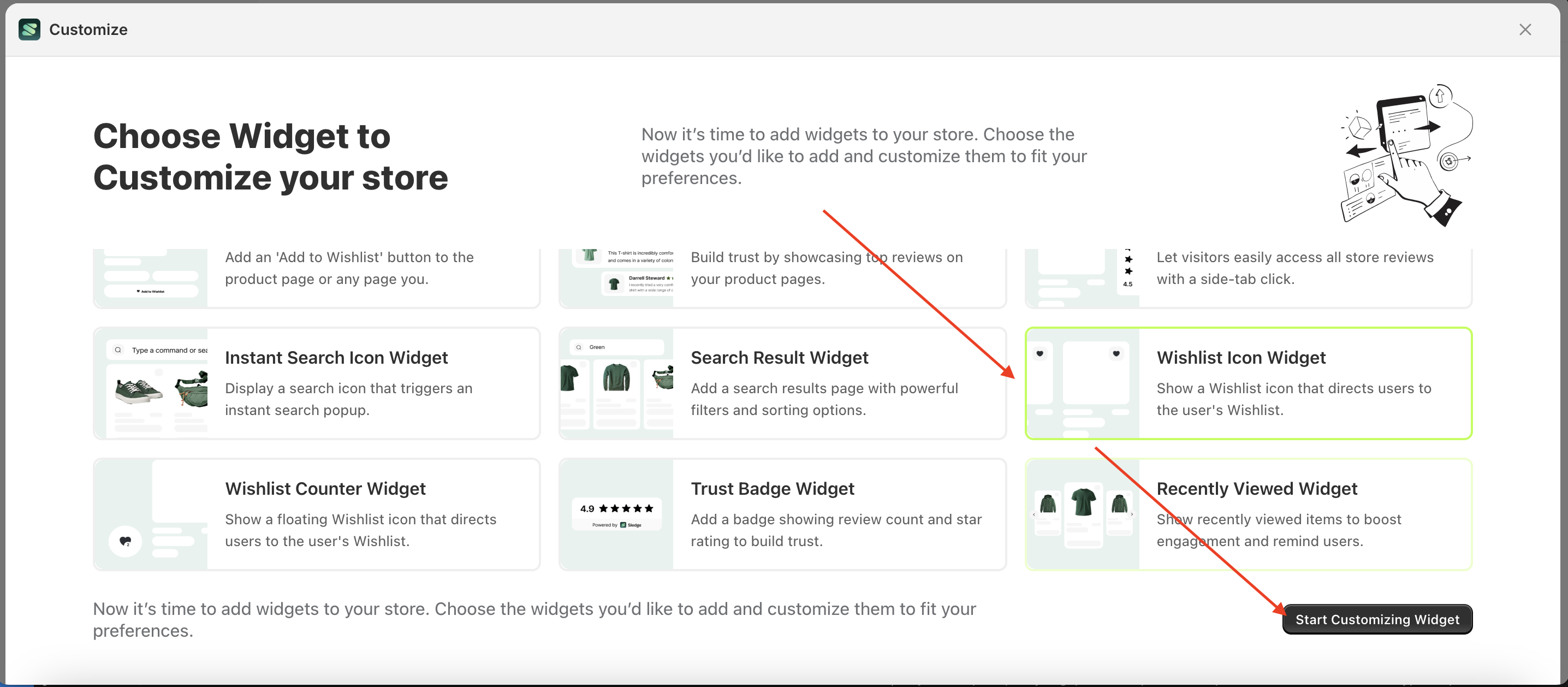This screenshot has height=687, width=1568.
Task: Choose the Search Result Widget title
Action: coord(779,358)
